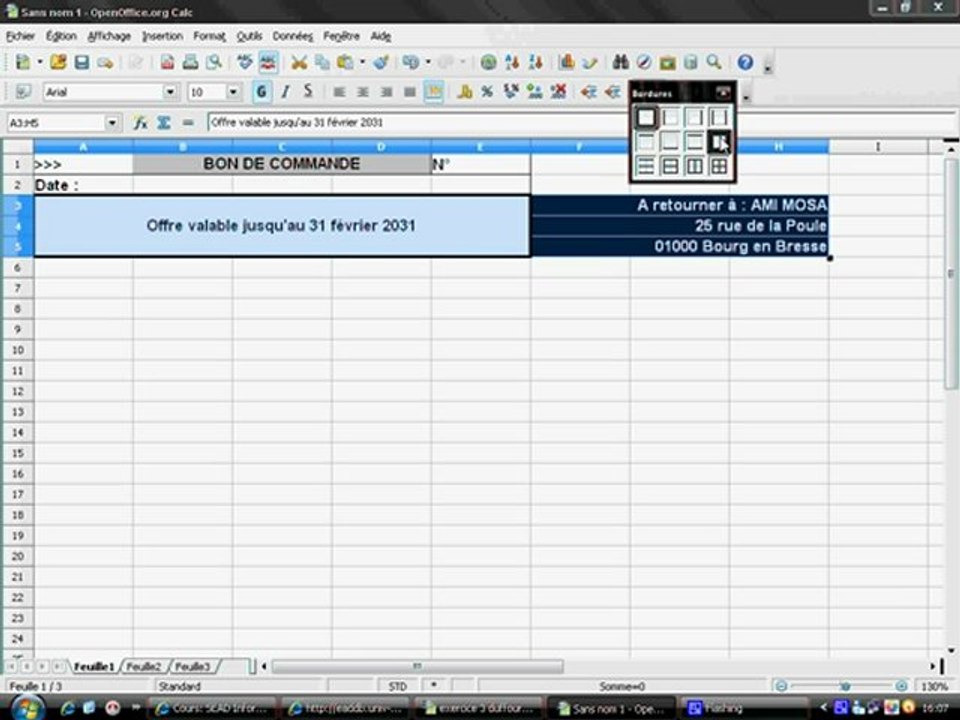
Task: Click the horizontal scrollbar thumb
Action: tap(417, 666)
